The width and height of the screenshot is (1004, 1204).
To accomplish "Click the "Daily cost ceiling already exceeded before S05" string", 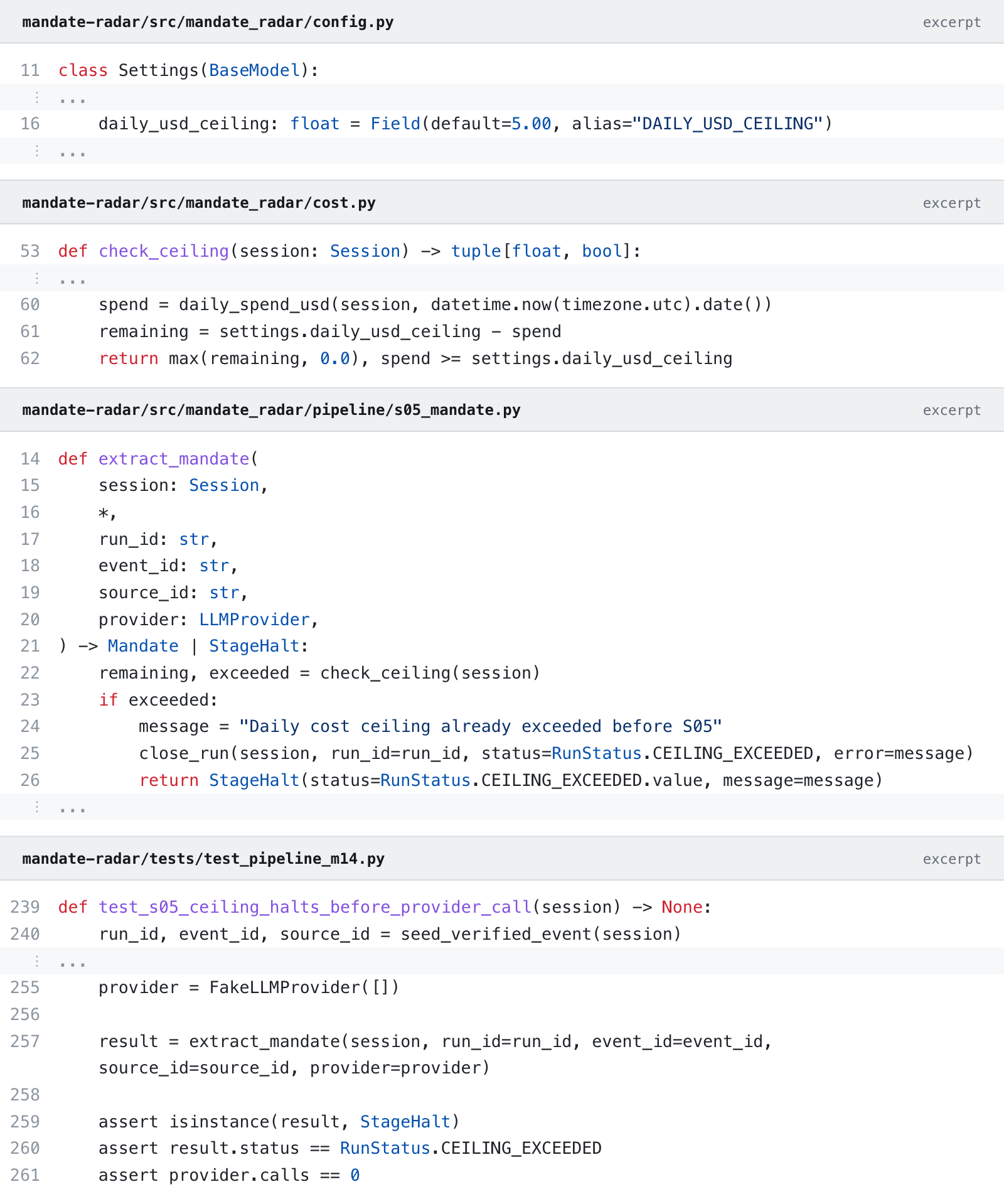I will pyautogui.click(x=481, y=726).
